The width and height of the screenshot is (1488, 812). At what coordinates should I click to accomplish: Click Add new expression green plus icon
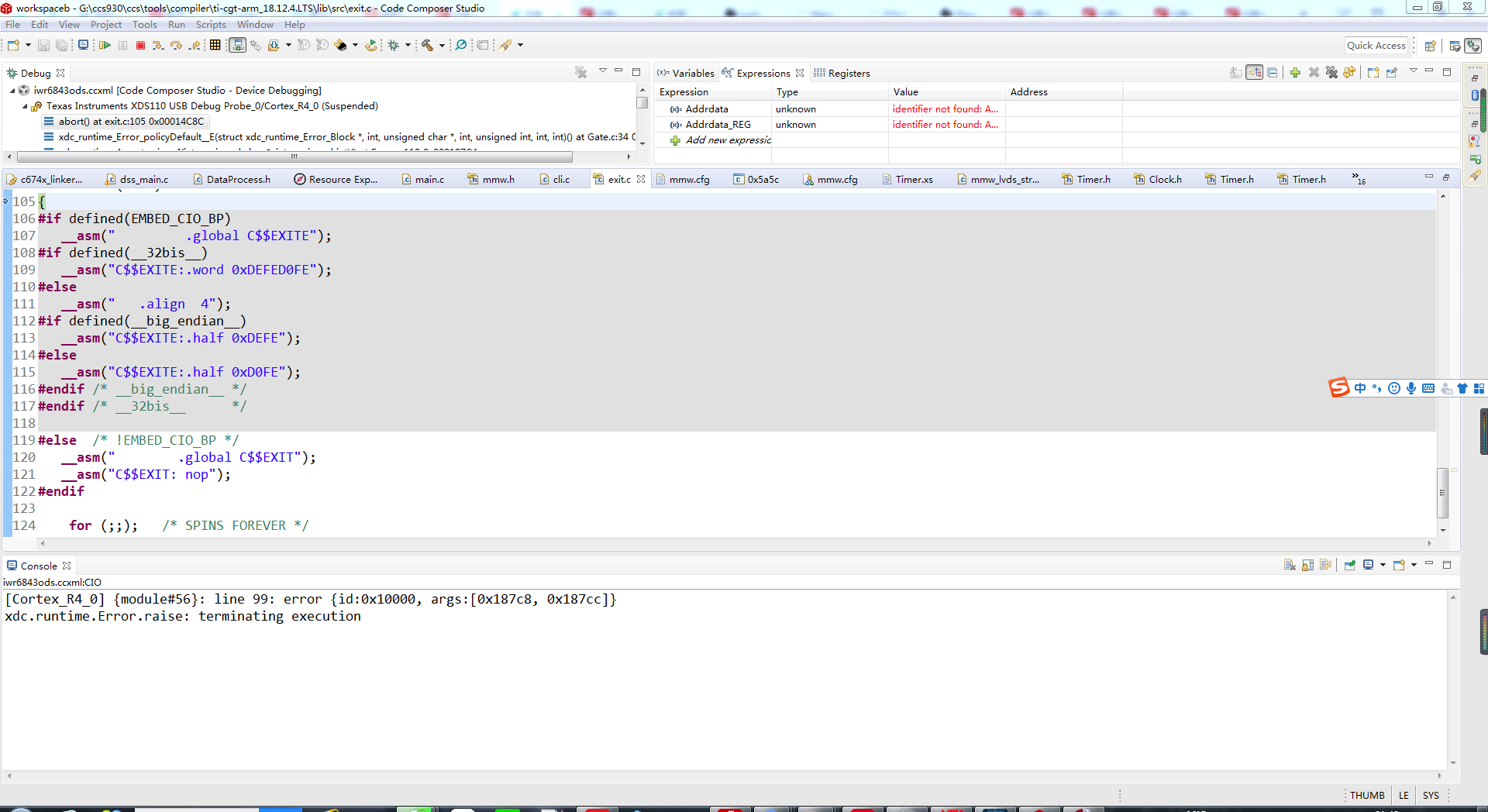click(1295, 73)
